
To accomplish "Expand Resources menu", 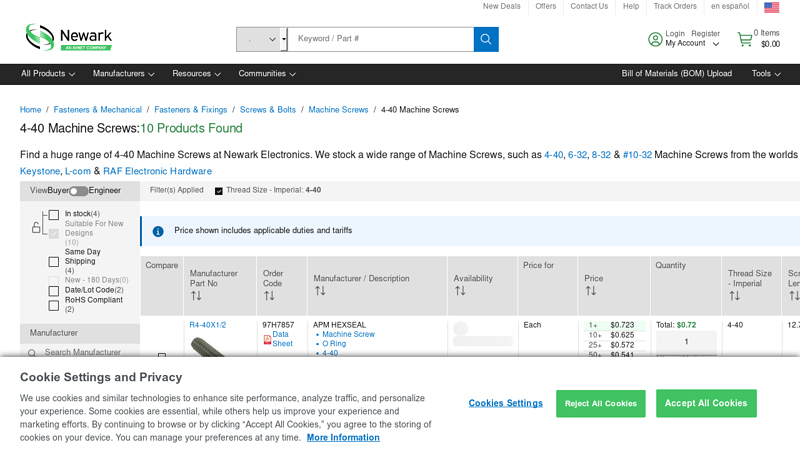I will [196, 73].
